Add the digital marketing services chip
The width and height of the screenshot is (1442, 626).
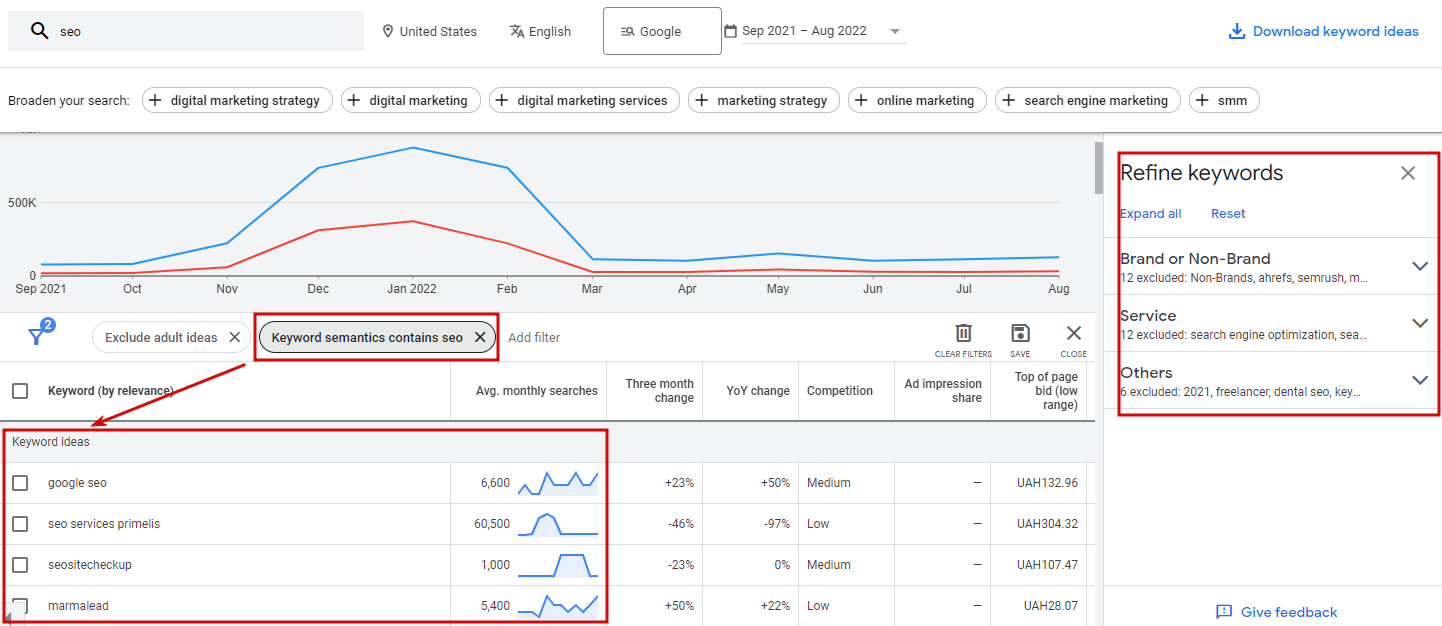click(x=584, y=100)
